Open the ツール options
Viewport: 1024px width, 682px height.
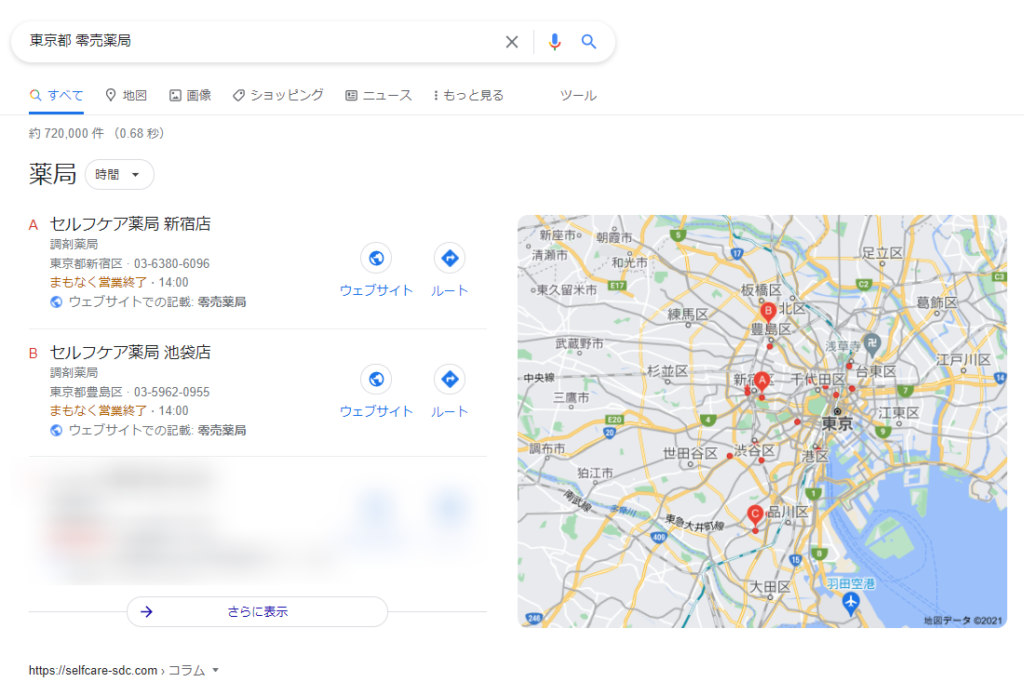(578, 95)
